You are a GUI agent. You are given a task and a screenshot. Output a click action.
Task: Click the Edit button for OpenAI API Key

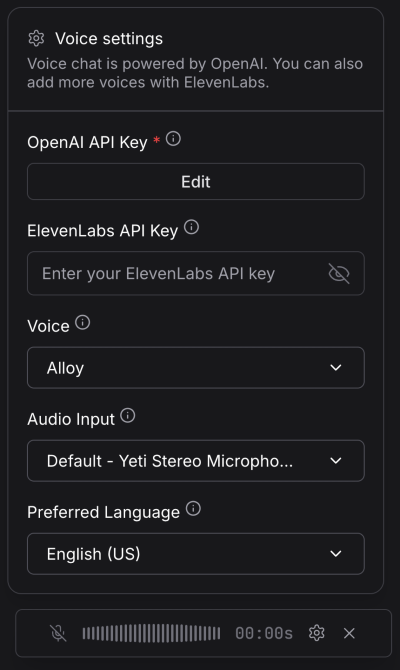point(196,182)
